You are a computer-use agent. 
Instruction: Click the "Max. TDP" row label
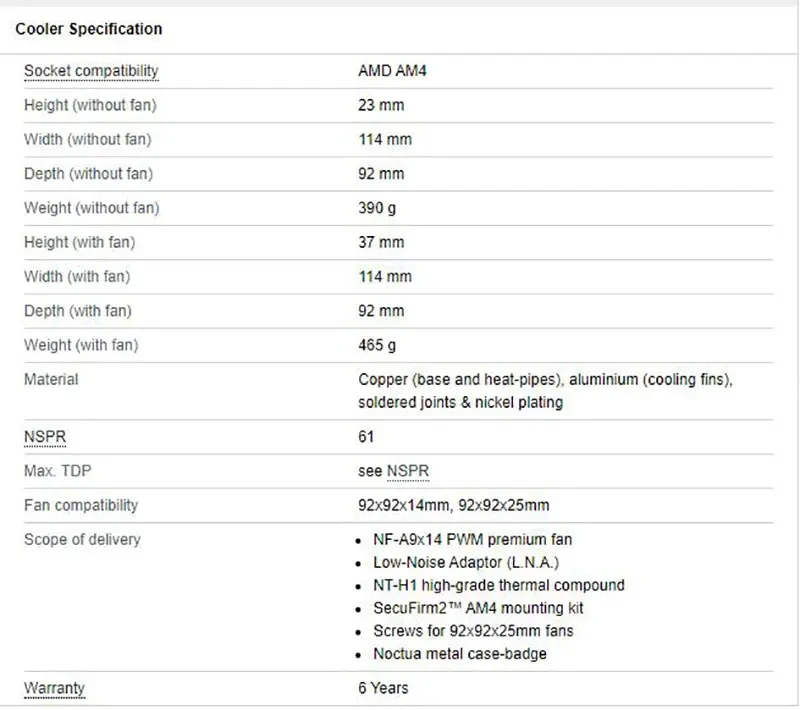click(64, 471)
